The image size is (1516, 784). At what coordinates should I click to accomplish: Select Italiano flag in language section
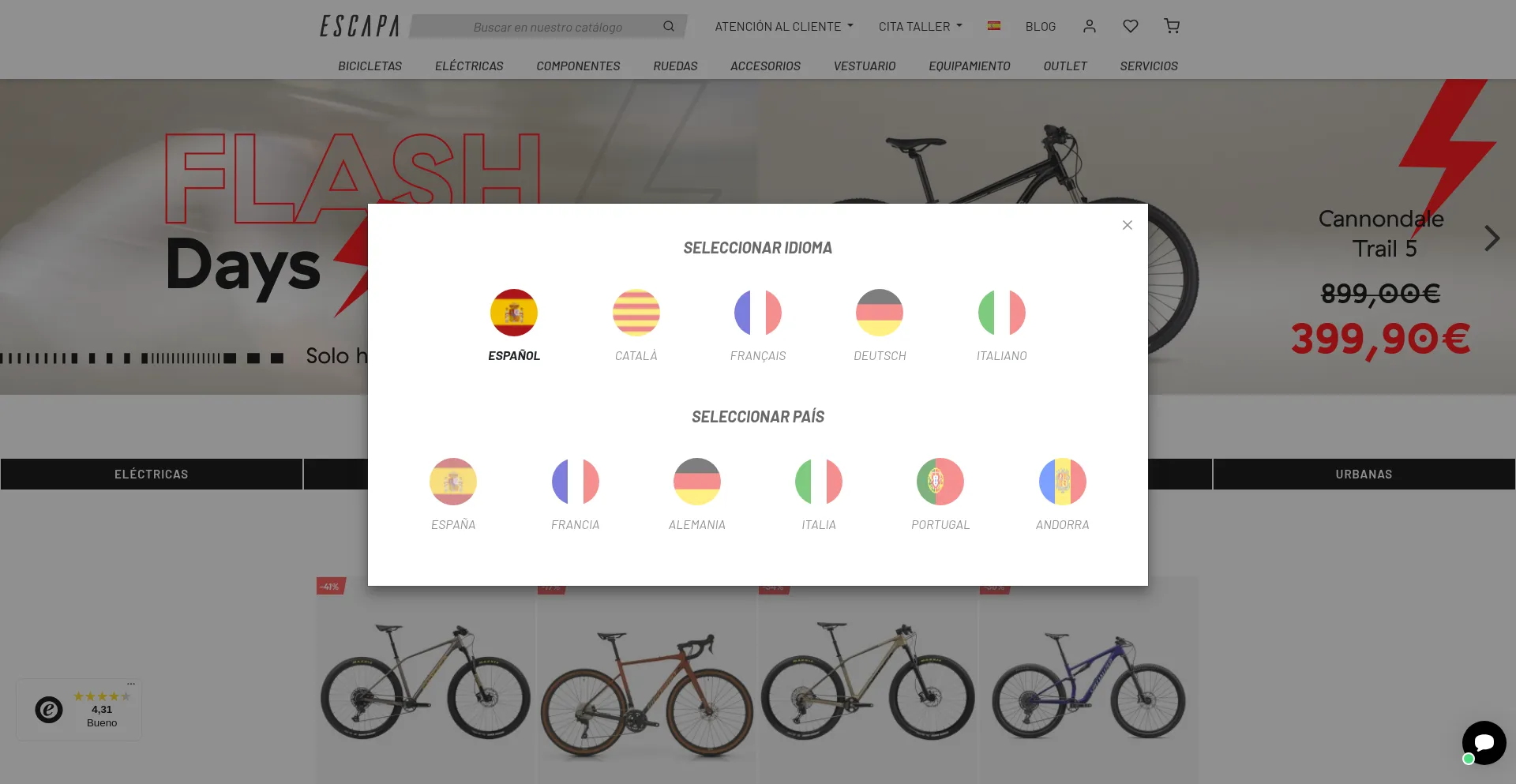click(1001, 313)
